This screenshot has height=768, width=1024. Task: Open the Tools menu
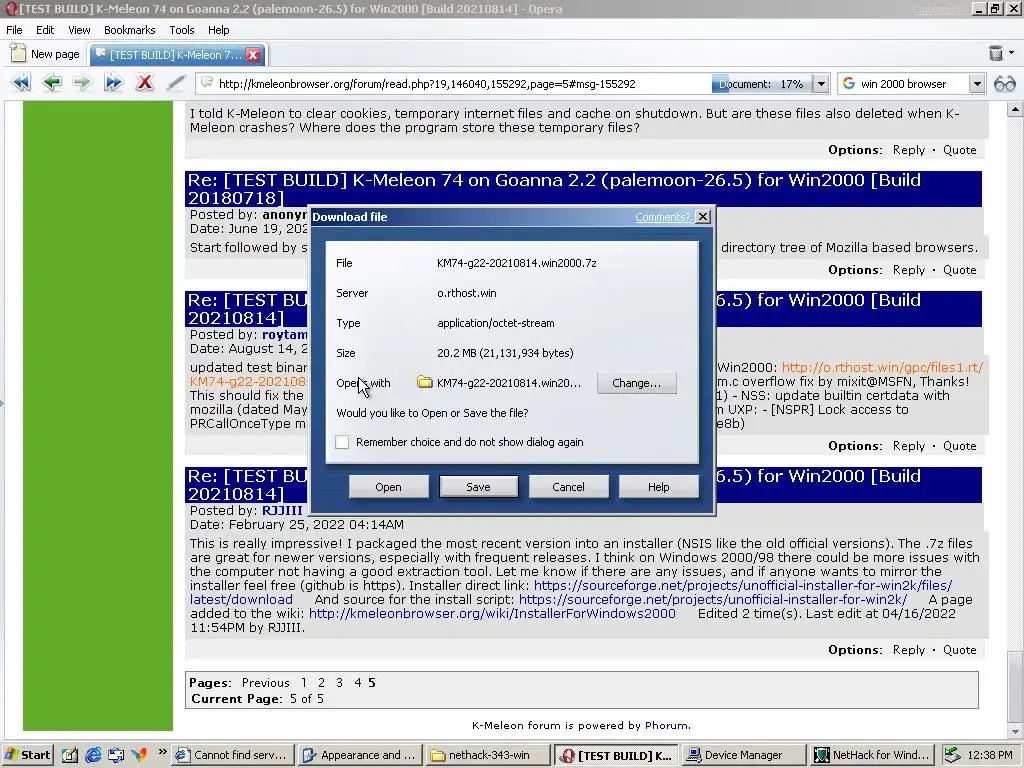coord(182,30)
